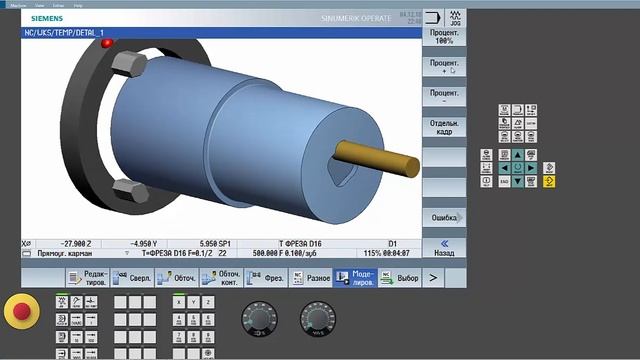Click the PAGE UP key

[x=531, y=155]
